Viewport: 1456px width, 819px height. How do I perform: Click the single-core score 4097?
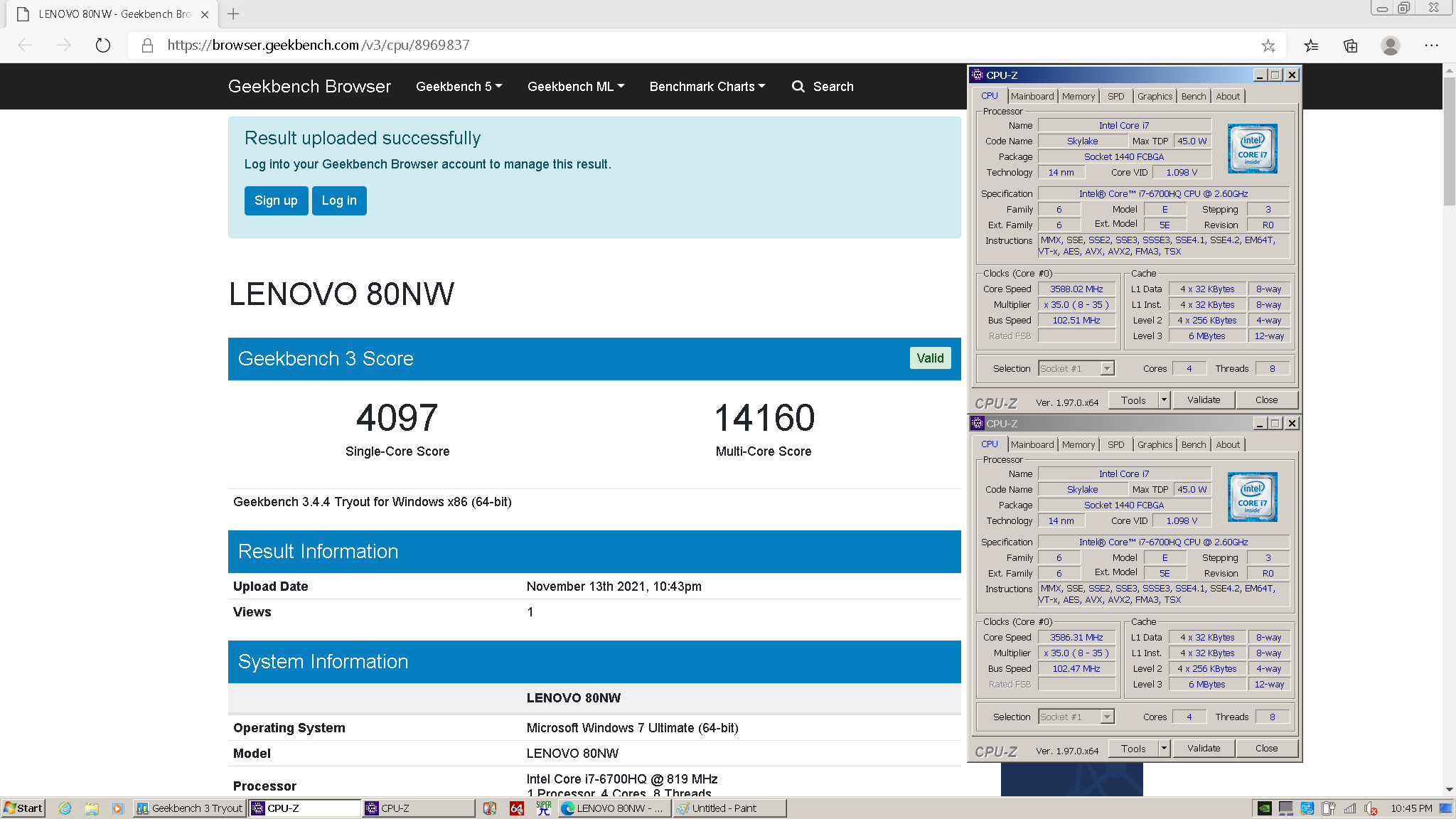coord(397,418)
